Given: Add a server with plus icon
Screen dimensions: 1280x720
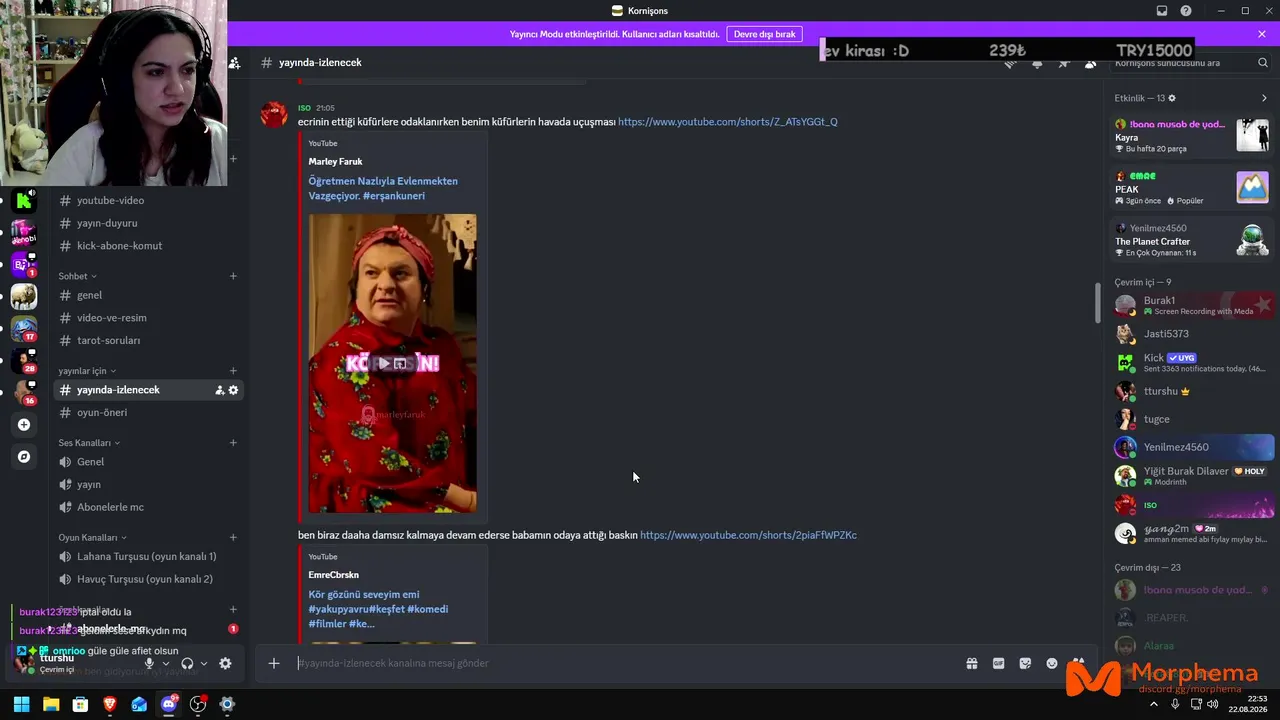Looking at the screenshot, I should click(24, 424).
